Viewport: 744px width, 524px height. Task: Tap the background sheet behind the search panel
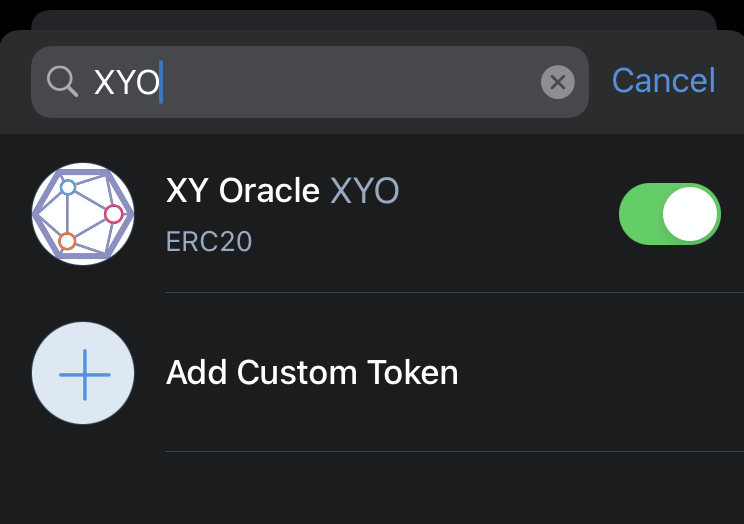(374, 20)
